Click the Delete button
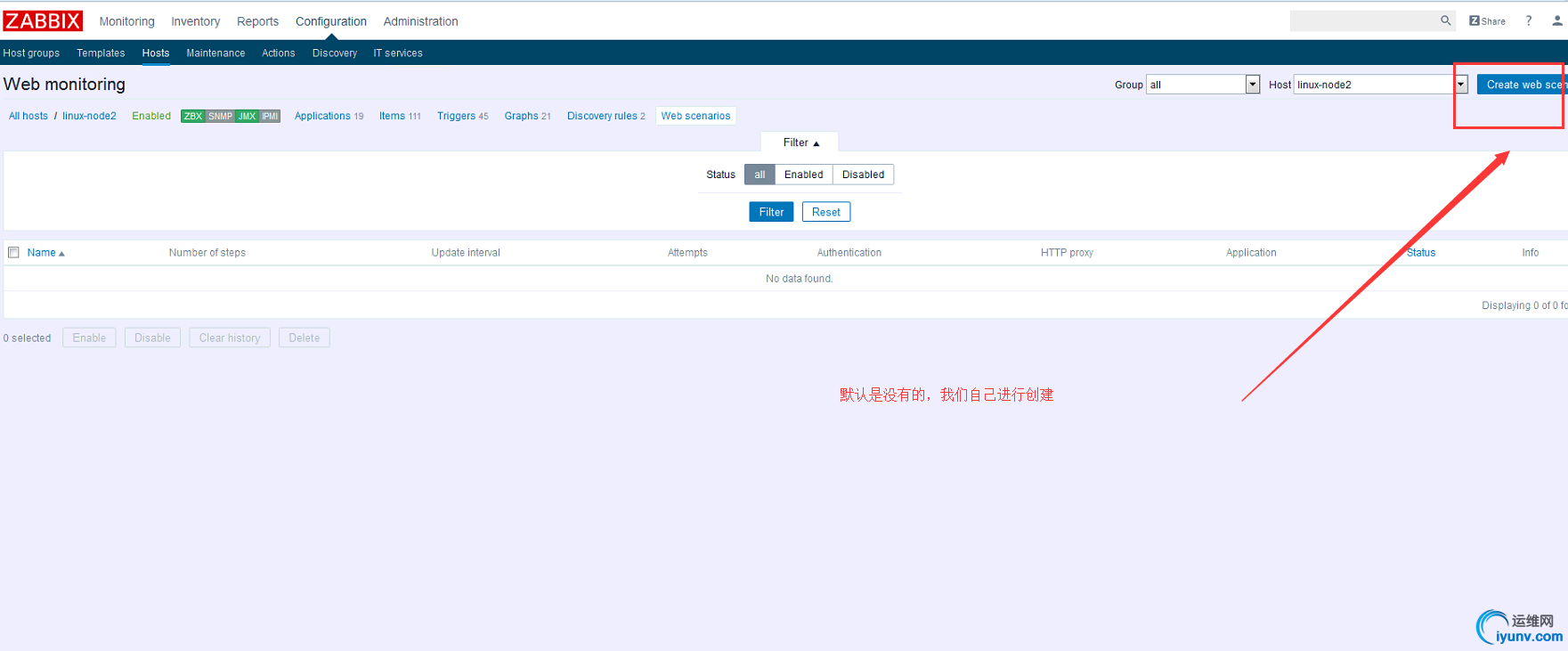The width and height of the screenshot is (1568, 651). [305, 338]
